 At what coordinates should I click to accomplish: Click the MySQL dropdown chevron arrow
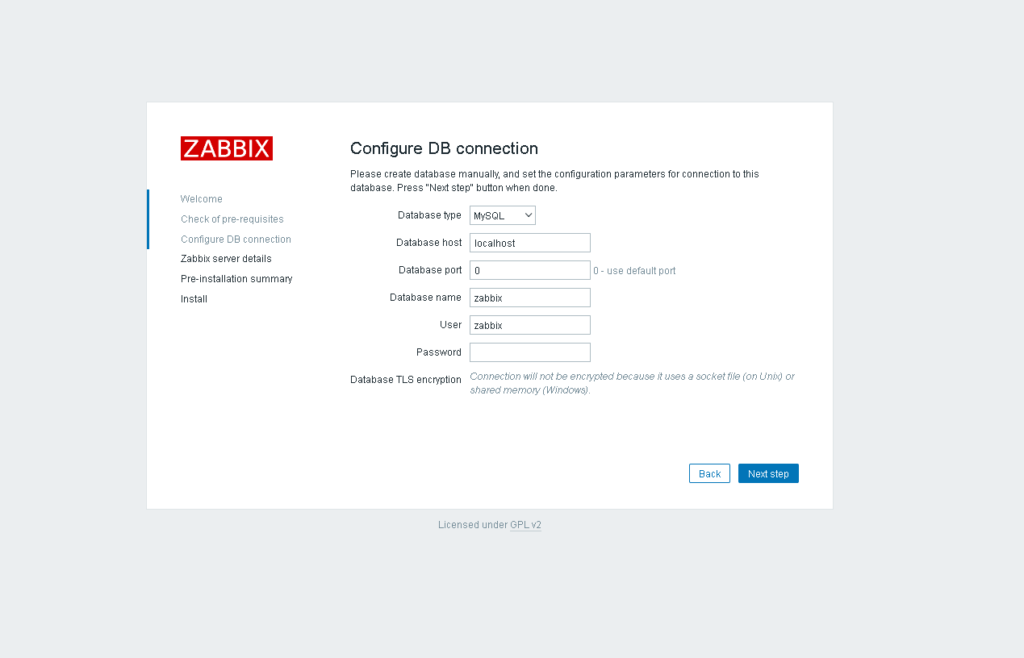tap(528, 215)
